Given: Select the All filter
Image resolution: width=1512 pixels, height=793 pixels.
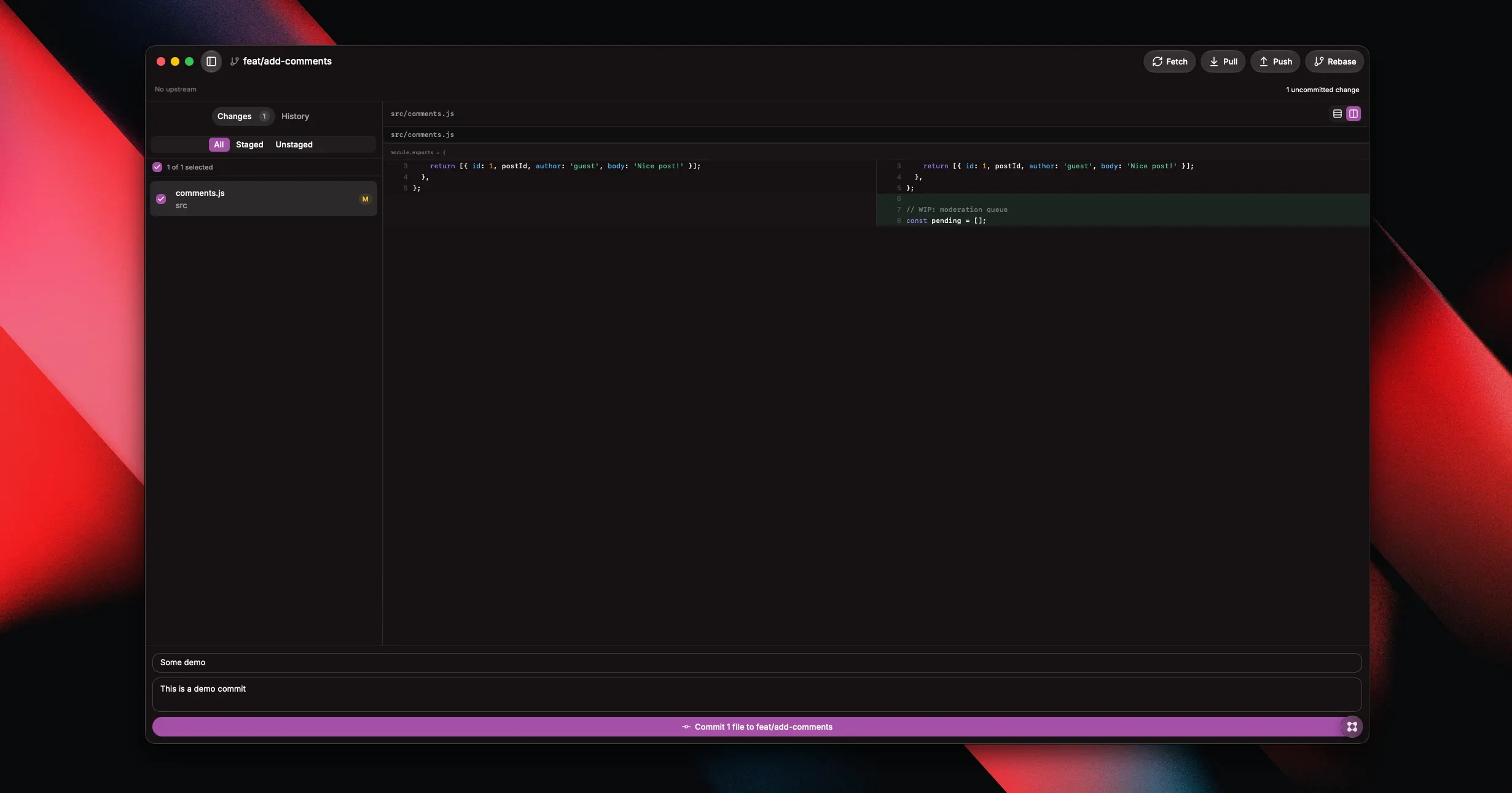Looking at the screenshot, I should point(219,144).
